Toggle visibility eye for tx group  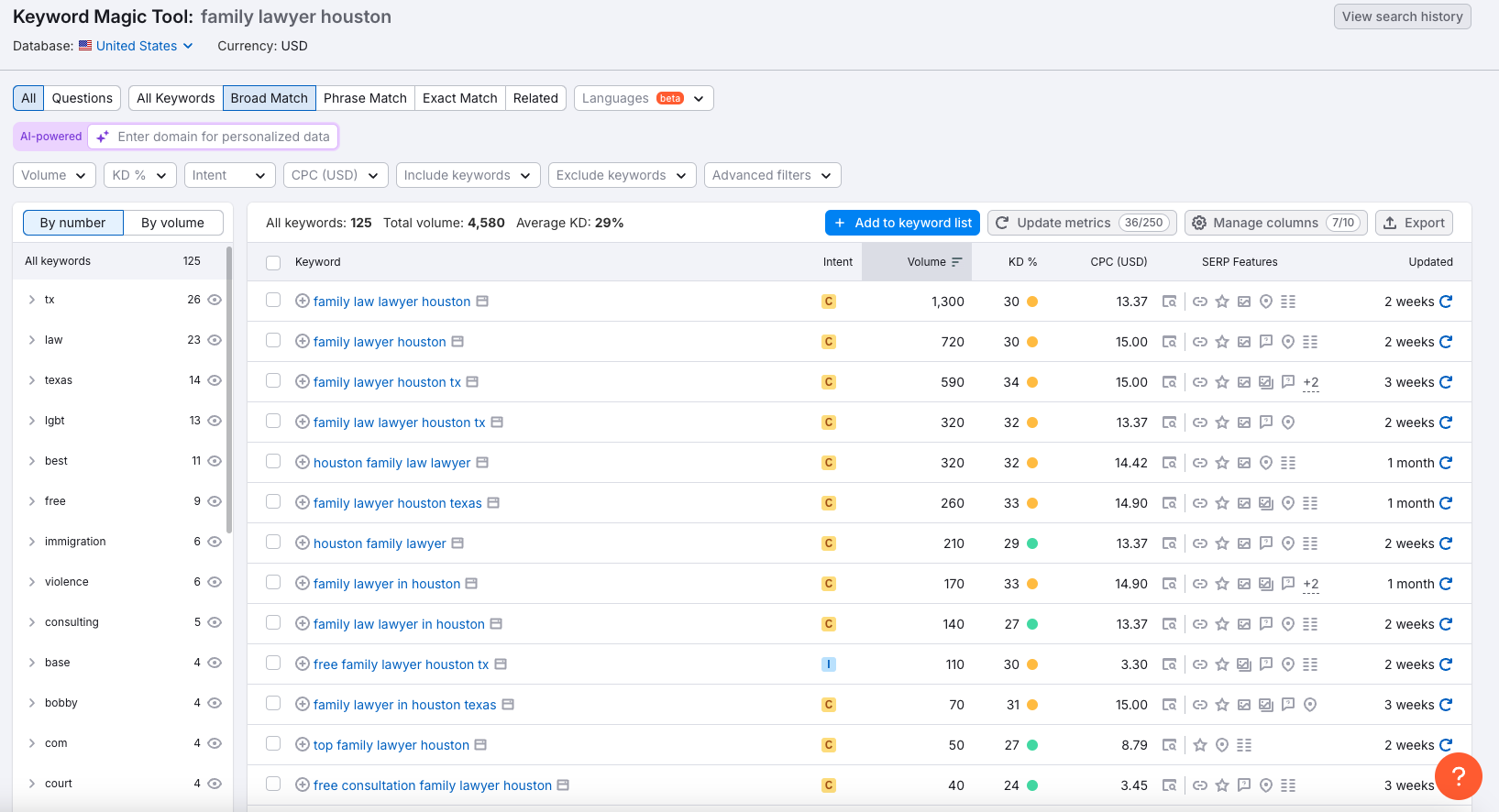[x=215, y=300]
